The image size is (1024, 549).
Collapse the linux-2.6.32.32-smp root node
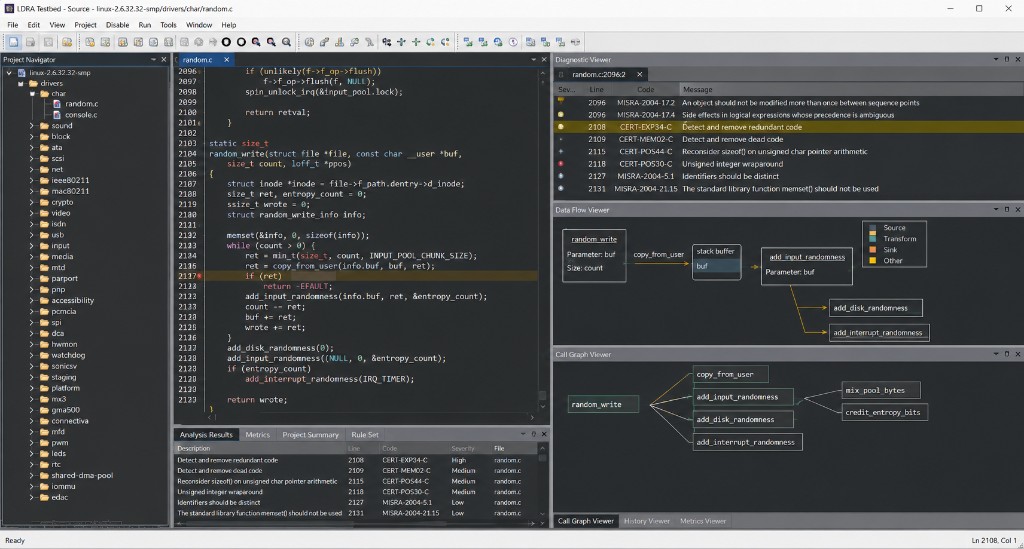pos(9,73)
